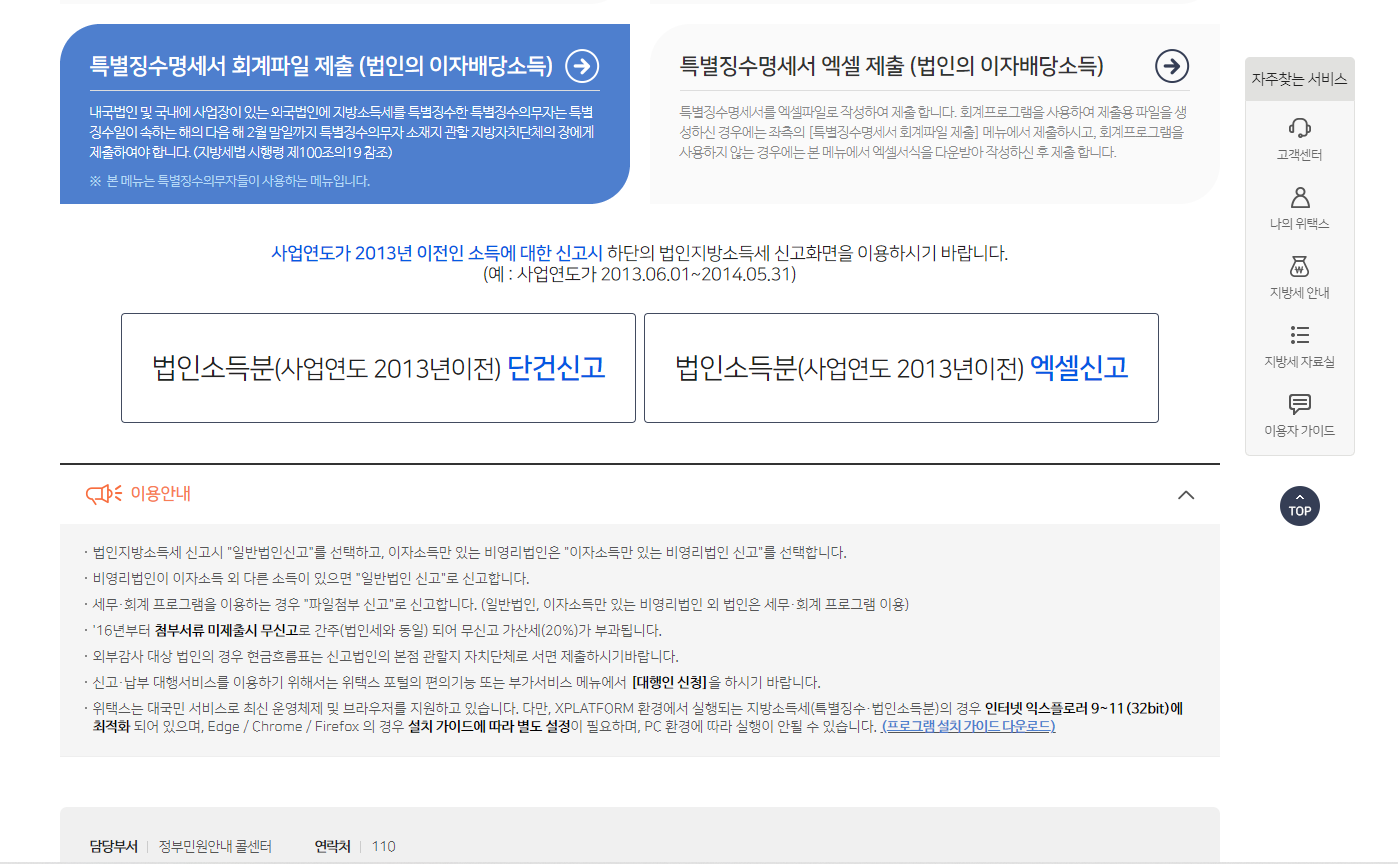Open 나의 위택스 person icon
1398x864 pixels.
pyautogui.click(x=1300, y=196)
